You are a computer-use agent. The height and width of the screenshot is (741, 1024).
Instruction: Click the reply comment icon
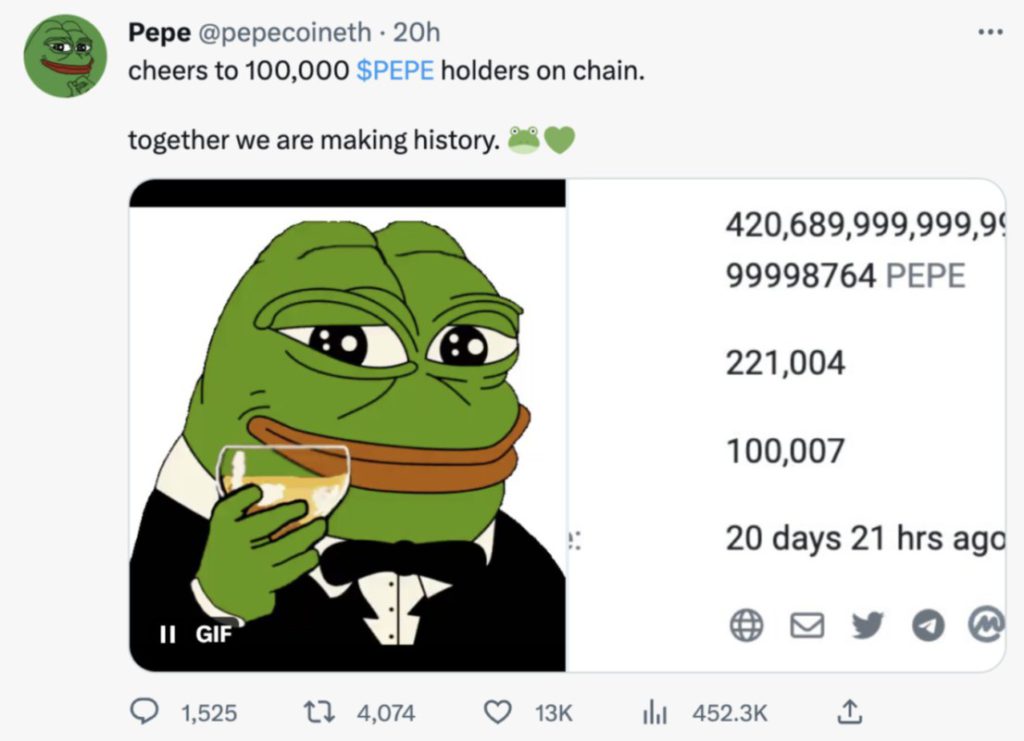click(146, 712)
